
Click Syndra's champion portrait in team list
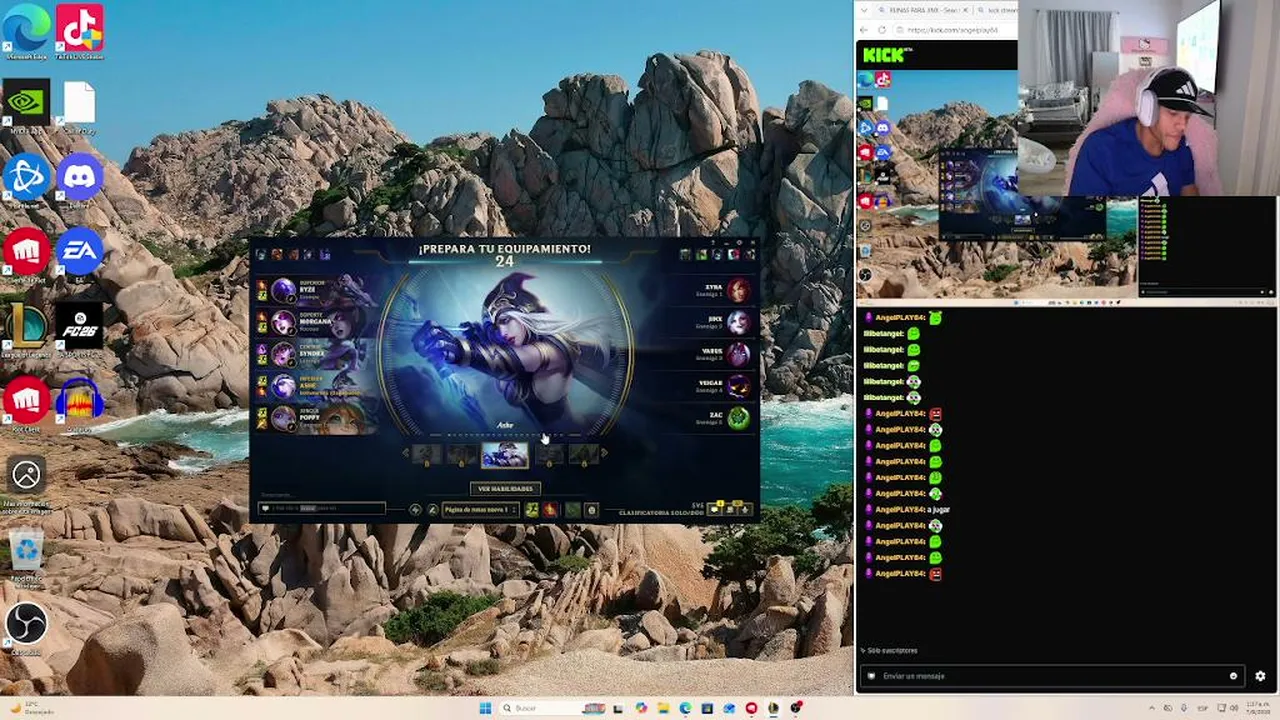tap(283, 354)
